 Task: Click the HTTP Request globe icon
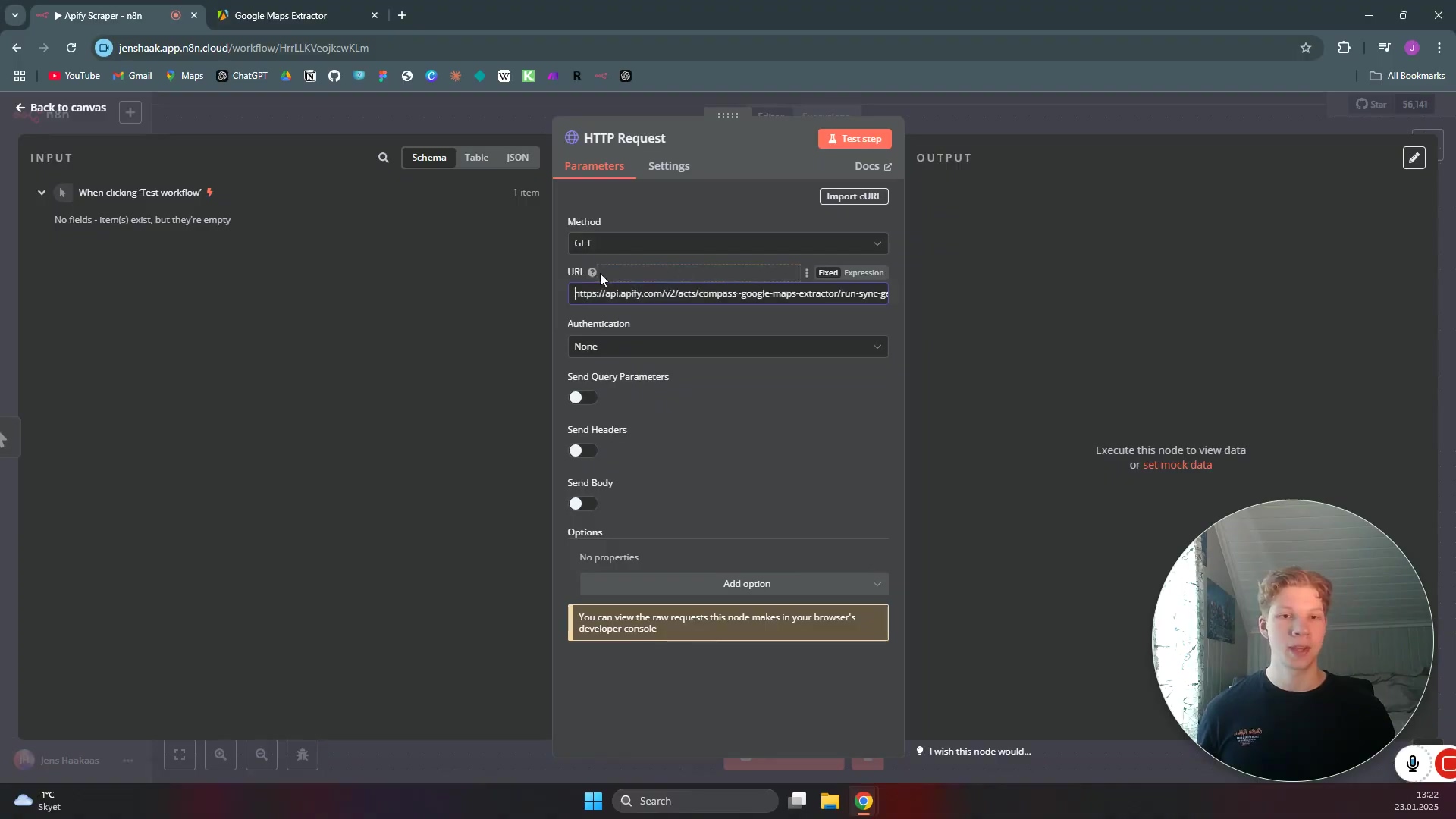(572, 138)
